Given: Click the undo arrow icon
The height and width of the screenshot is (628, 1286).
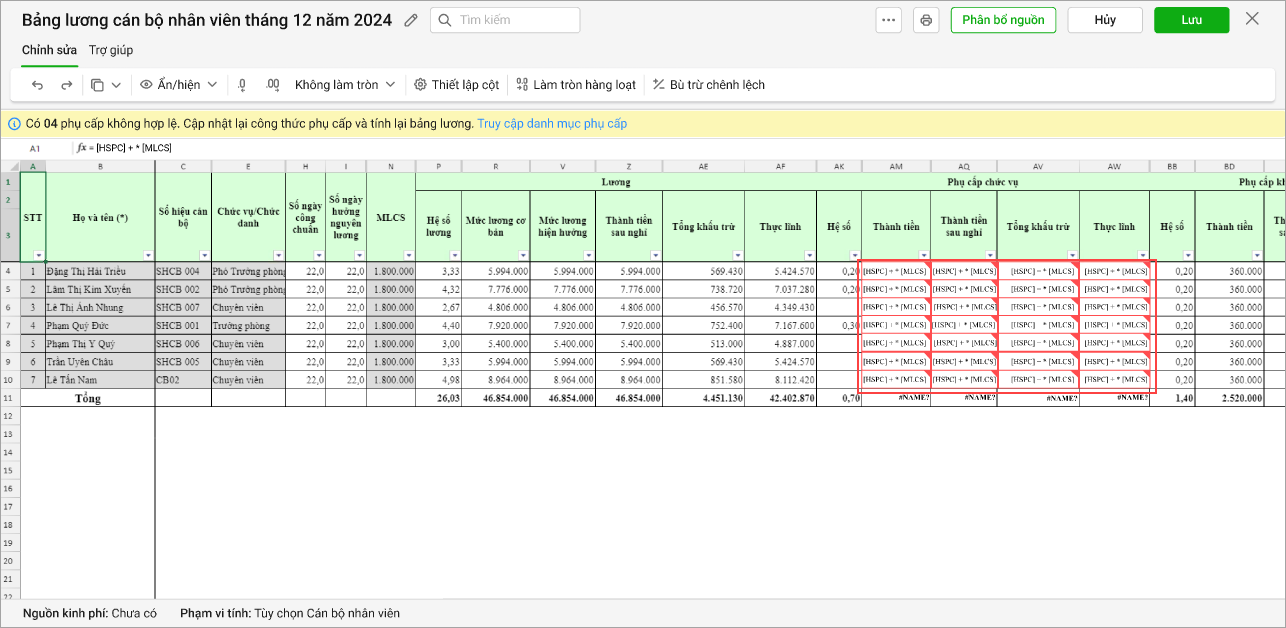Looking at the screenshot, I should pyautogui.click(x=38, y=85).
